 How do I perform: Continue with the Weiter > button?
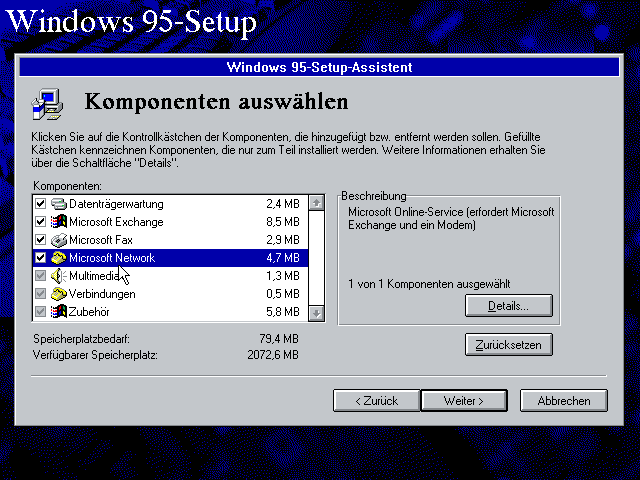click(x=464, y=401)
